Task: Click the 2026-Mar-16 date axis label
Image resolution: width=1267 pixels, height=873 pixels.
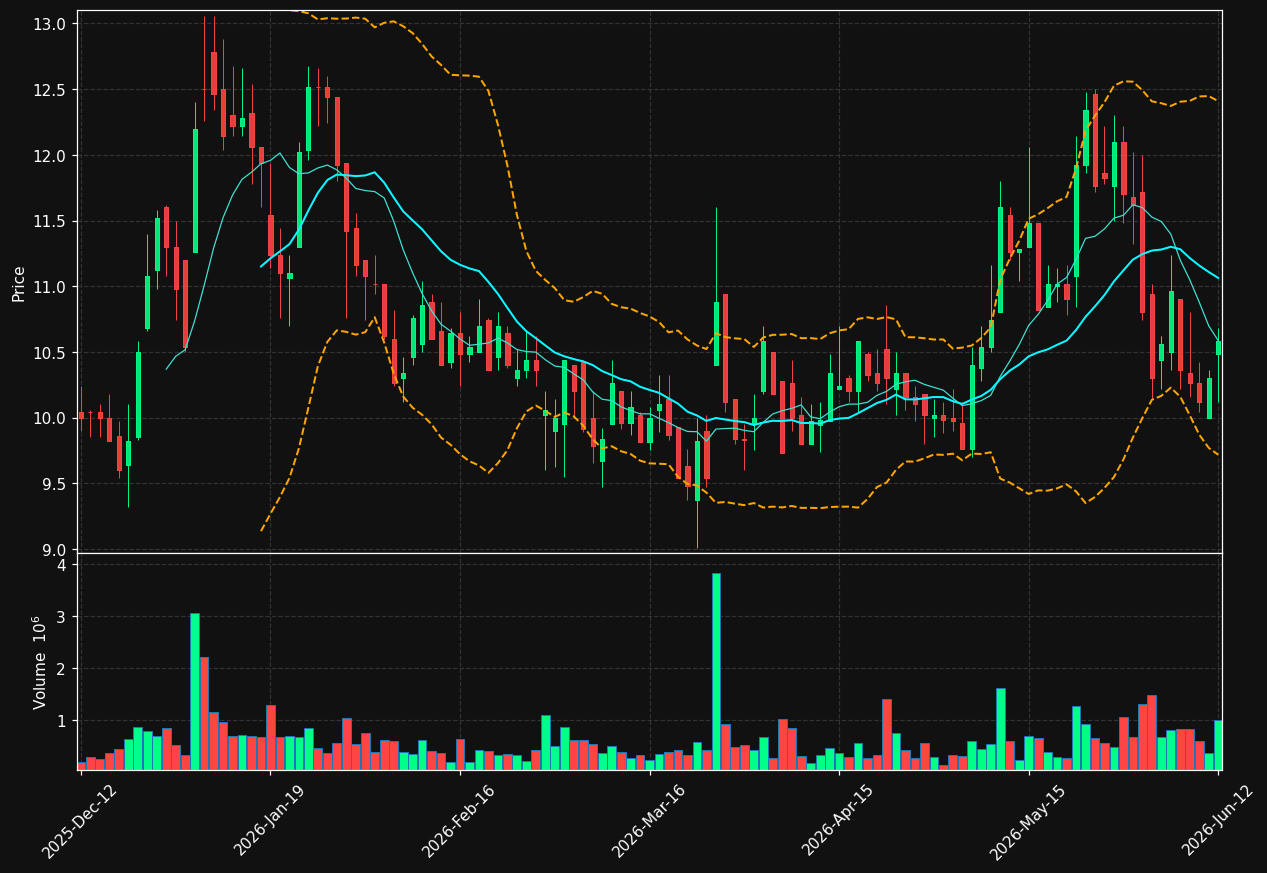Action: coord(650,821)
